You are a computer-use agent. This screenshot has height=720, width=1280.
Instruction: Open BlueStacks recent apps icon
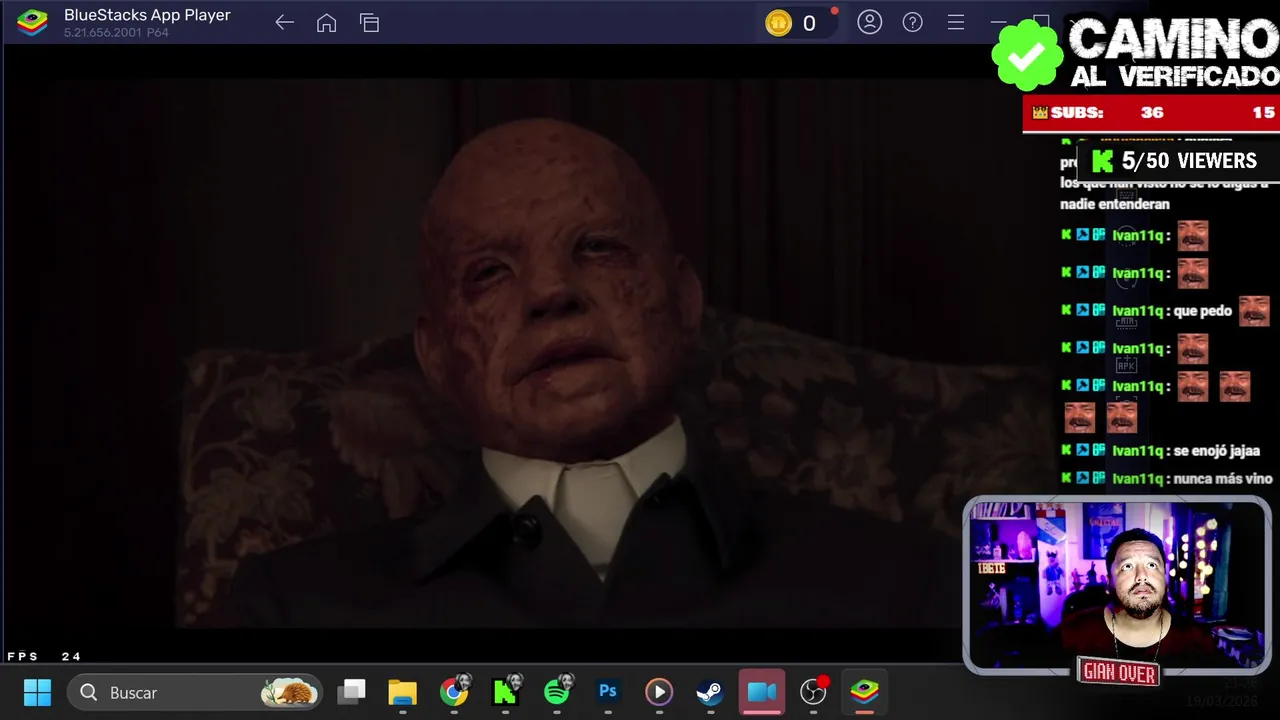[369, 23]
